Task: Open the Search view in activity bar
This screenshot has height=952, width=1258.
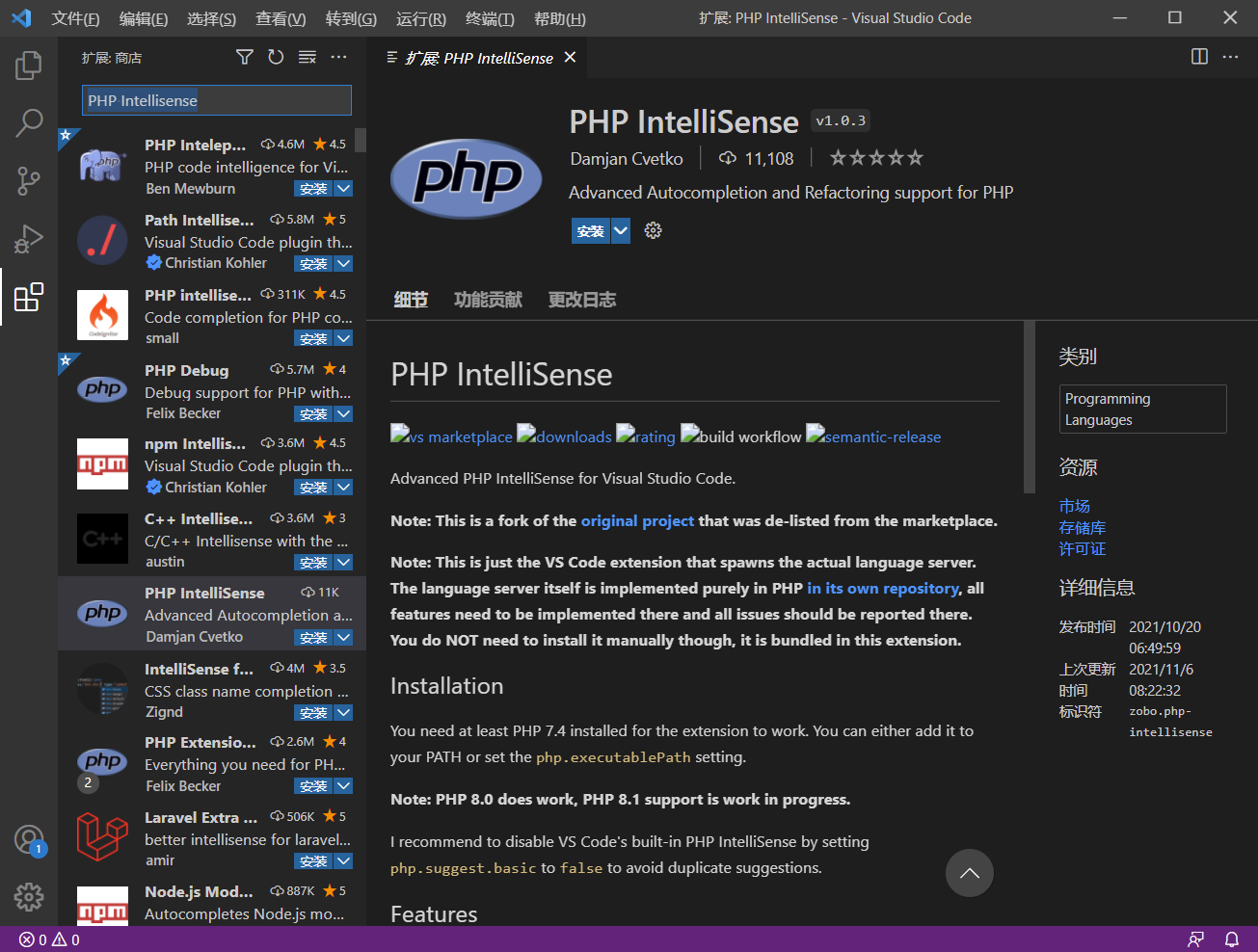Action: (29, 122)
